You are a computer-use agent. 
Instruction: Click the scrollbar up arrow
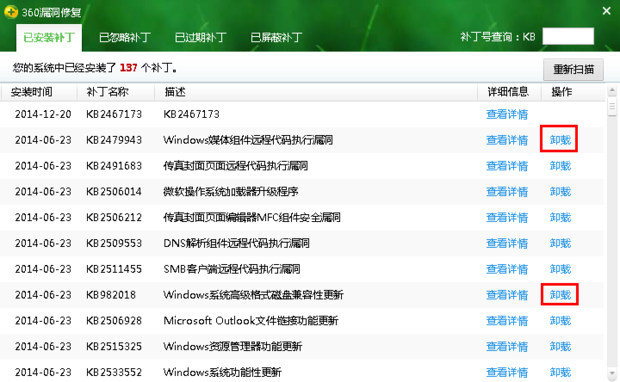612,91
